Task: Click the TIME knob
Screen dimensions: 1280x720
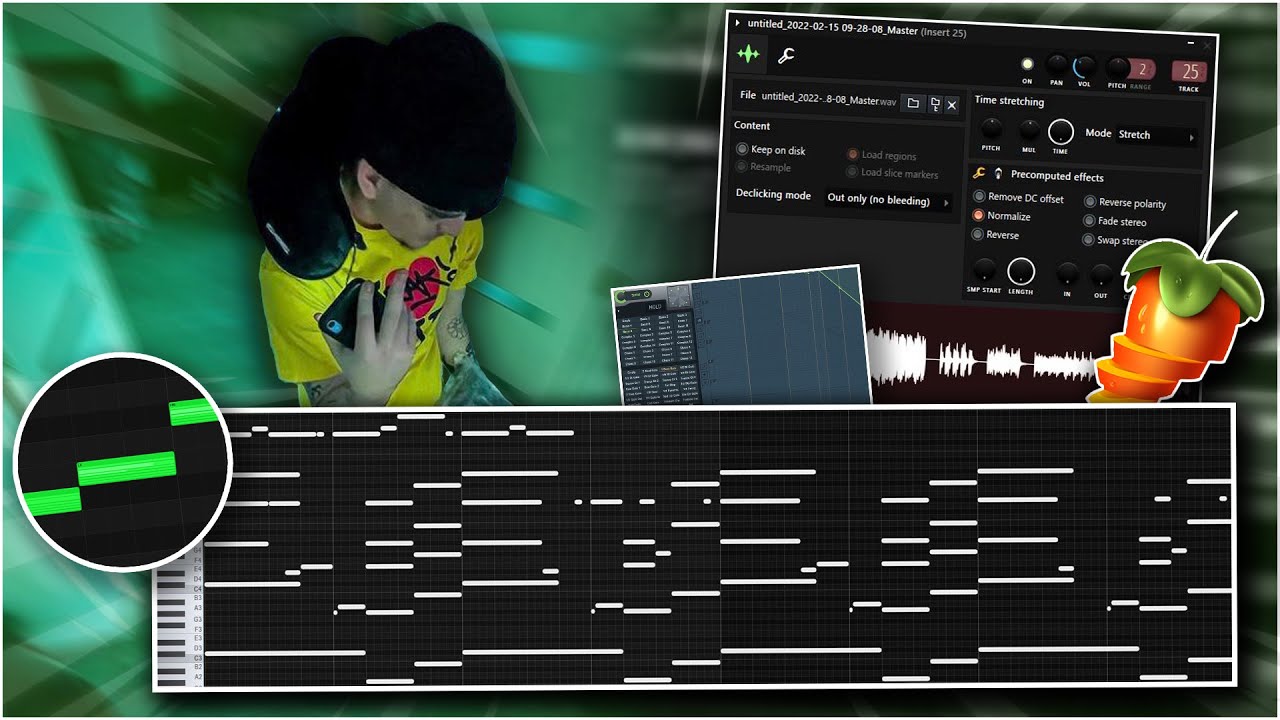Action: click(x=1060, y=132)
